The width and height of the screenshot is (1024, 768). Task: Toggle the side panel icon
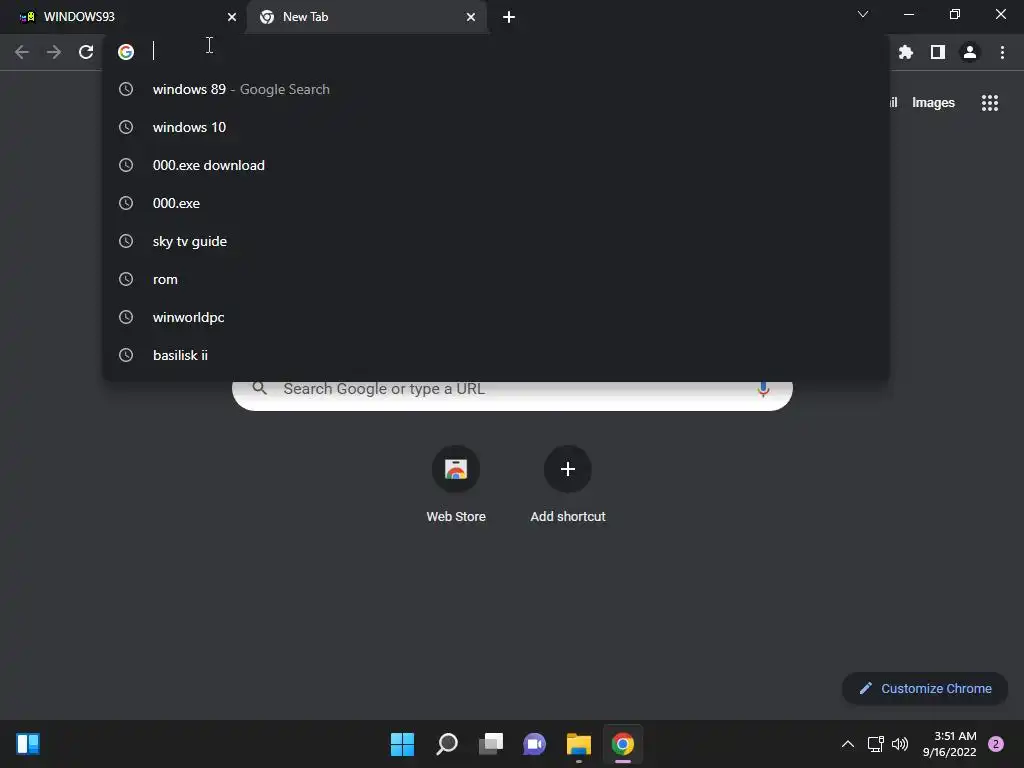click(938, 52)
